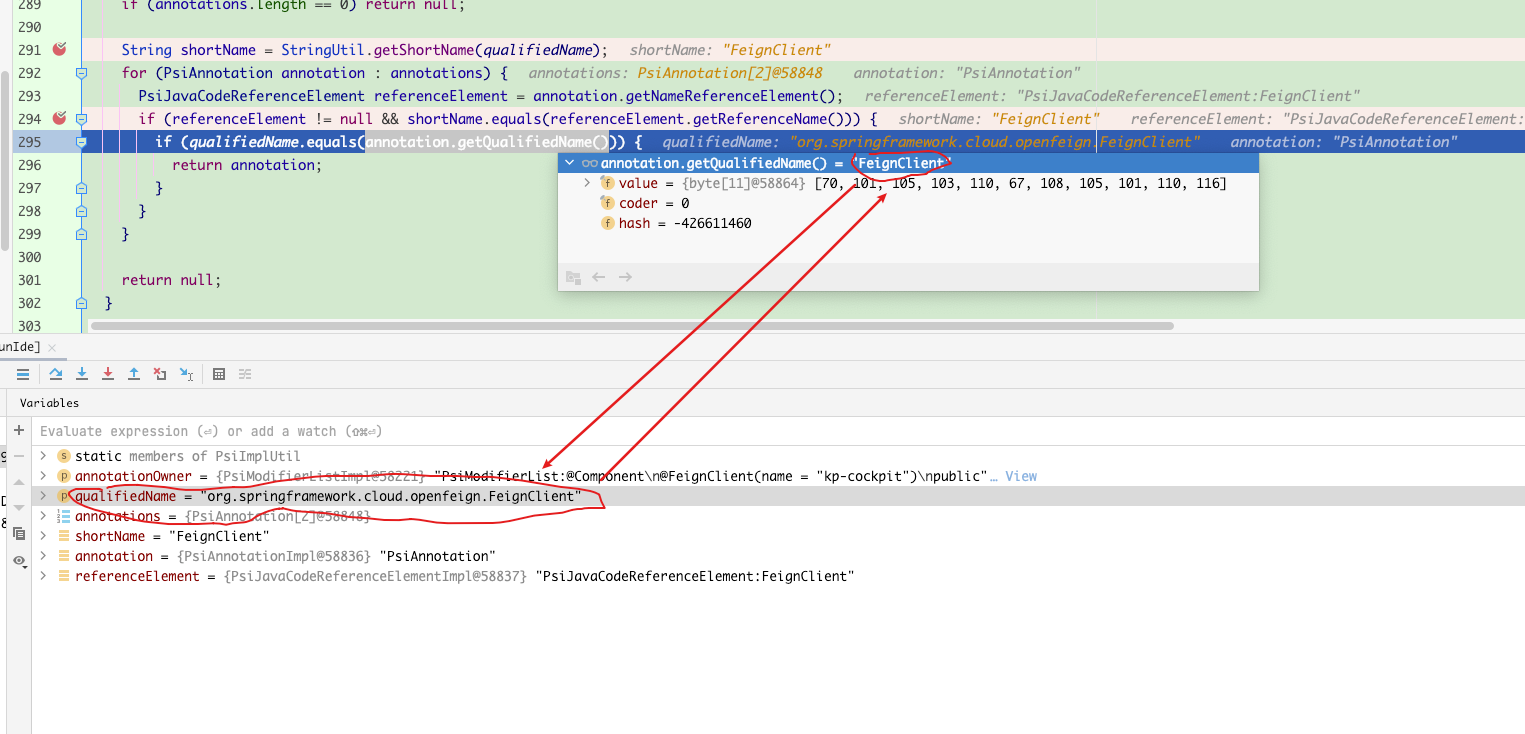
Task: Open the View link next to annotationOwner
Action: tap(1019, 476)
